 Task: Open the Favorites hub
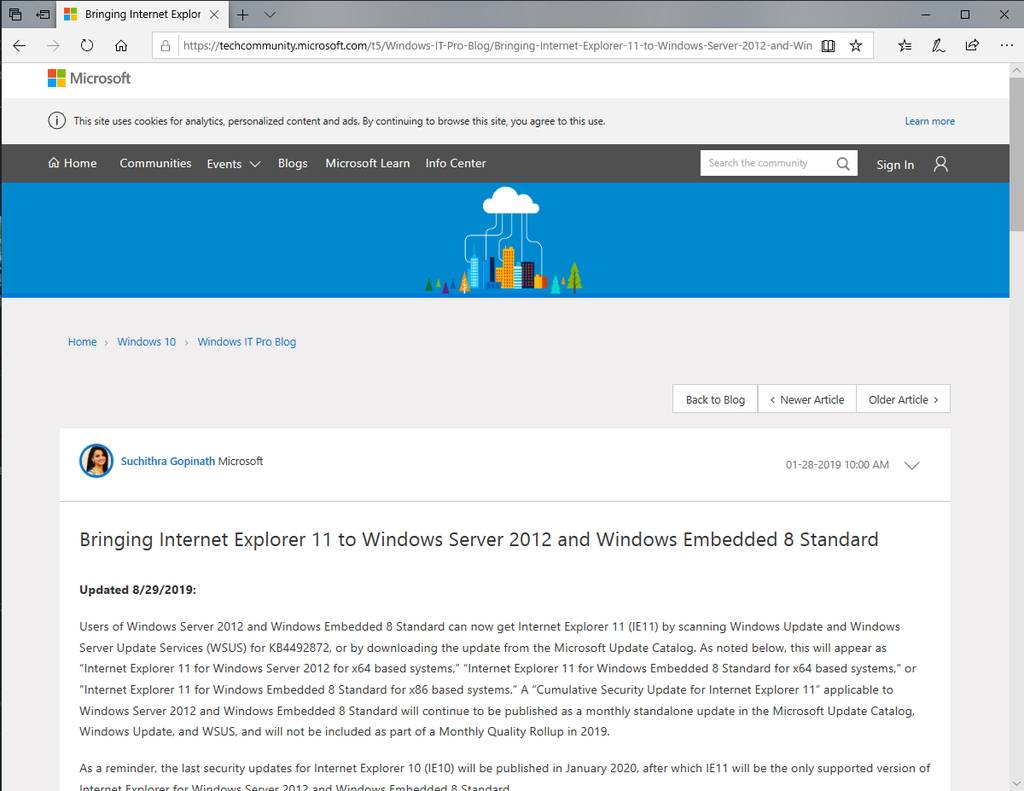point(905,45)
